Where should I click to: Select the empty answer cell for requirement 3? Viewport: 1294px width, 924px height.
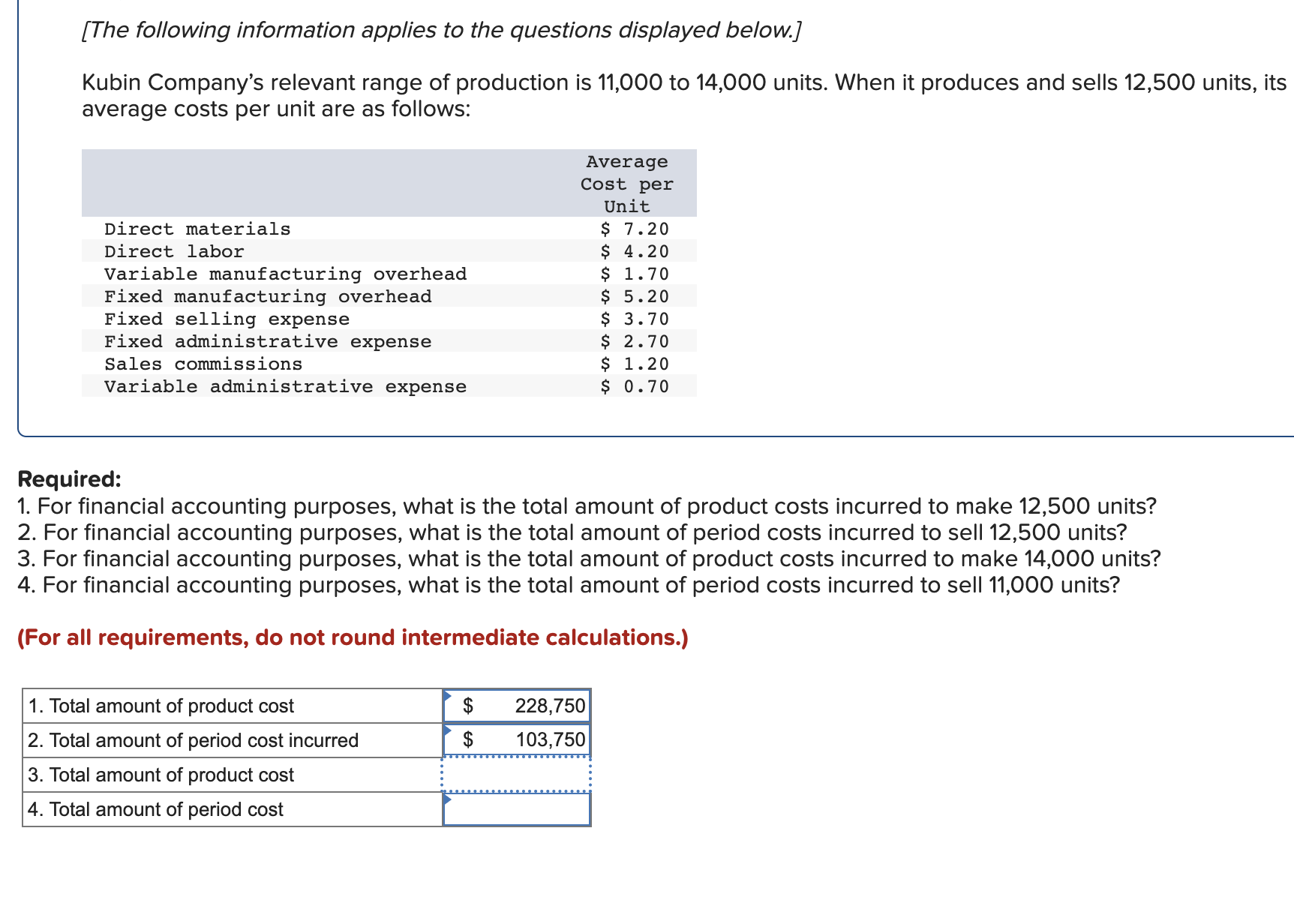517,775
